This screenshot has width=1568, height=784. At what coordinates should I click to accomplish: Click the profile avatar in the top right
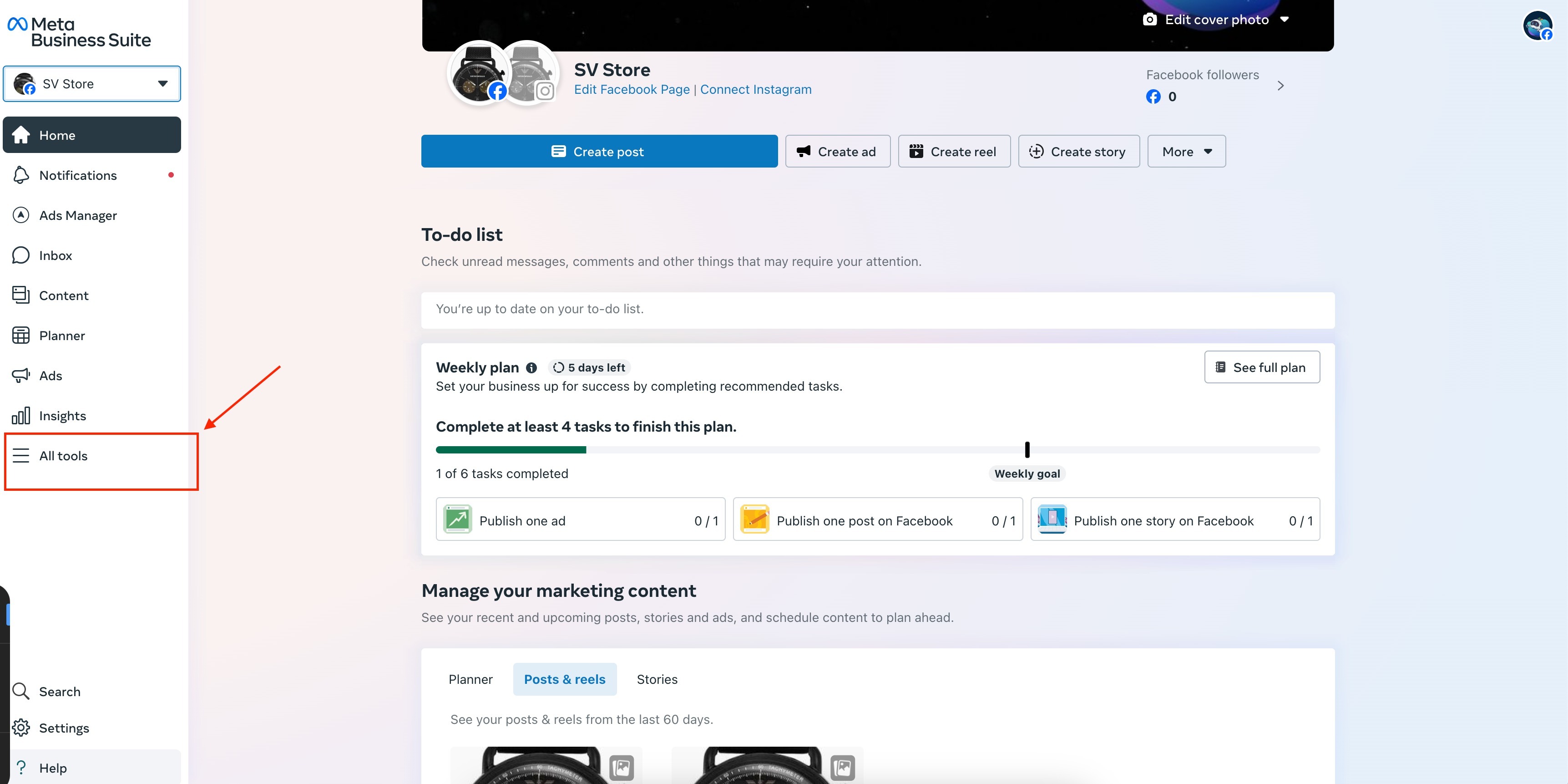(x=1537, y=25)
